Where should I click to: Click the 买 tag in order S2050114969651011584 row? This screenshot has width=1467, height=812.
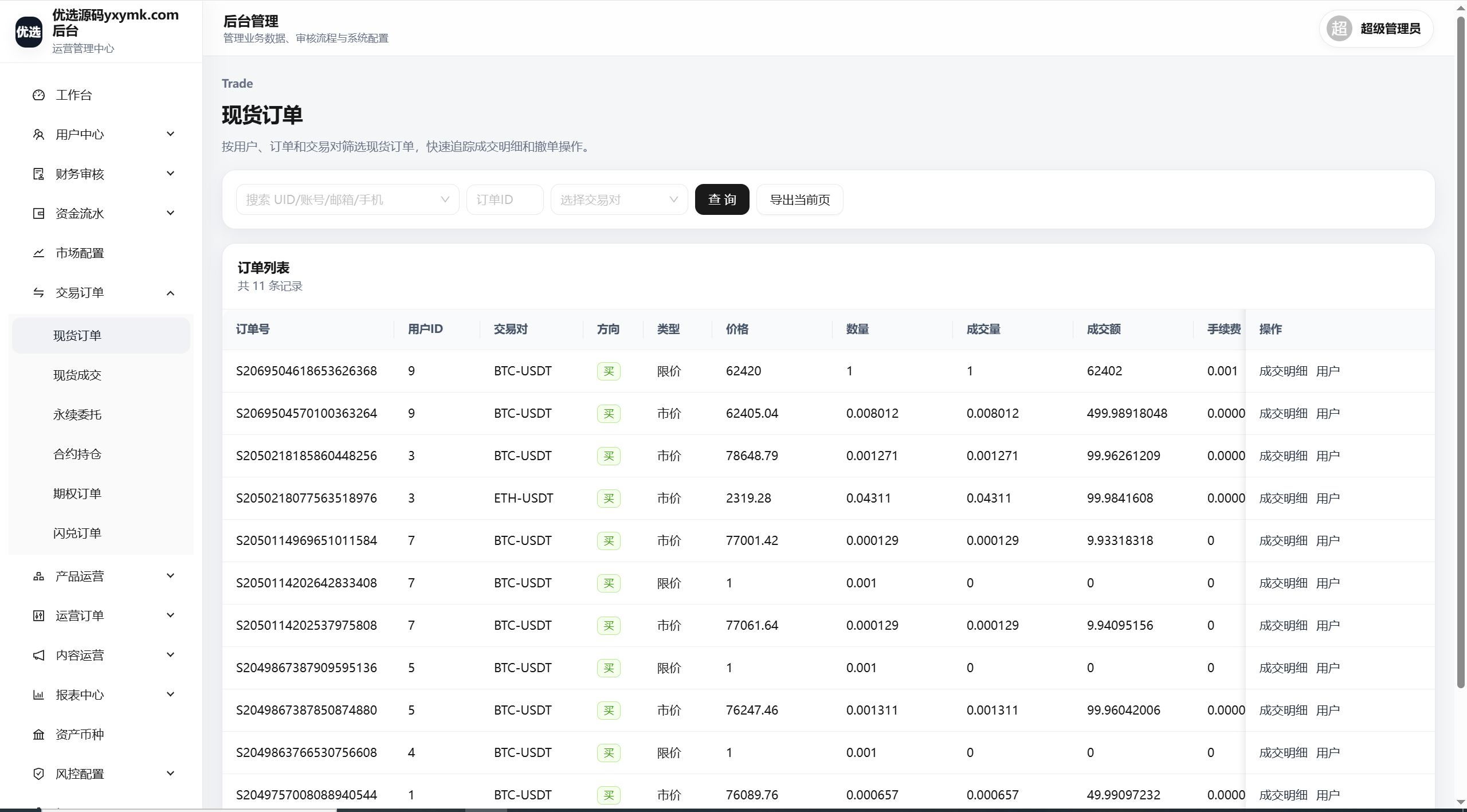[609, 541]
